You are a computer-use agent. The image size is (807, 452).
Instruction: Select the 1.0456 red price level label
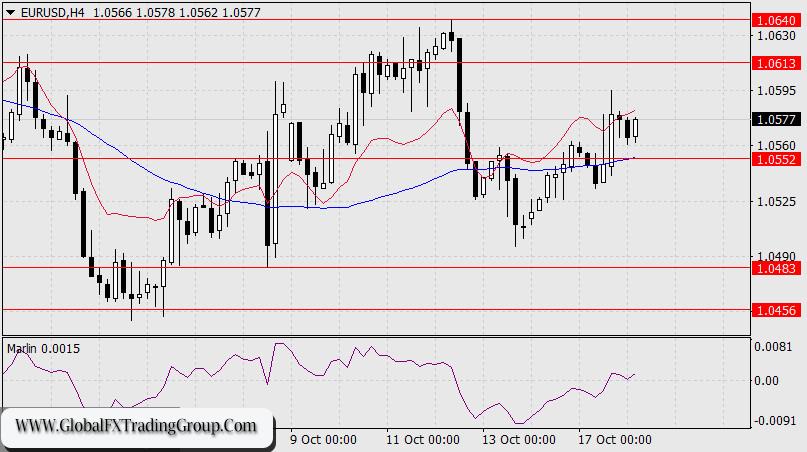[x=777, y=310]
